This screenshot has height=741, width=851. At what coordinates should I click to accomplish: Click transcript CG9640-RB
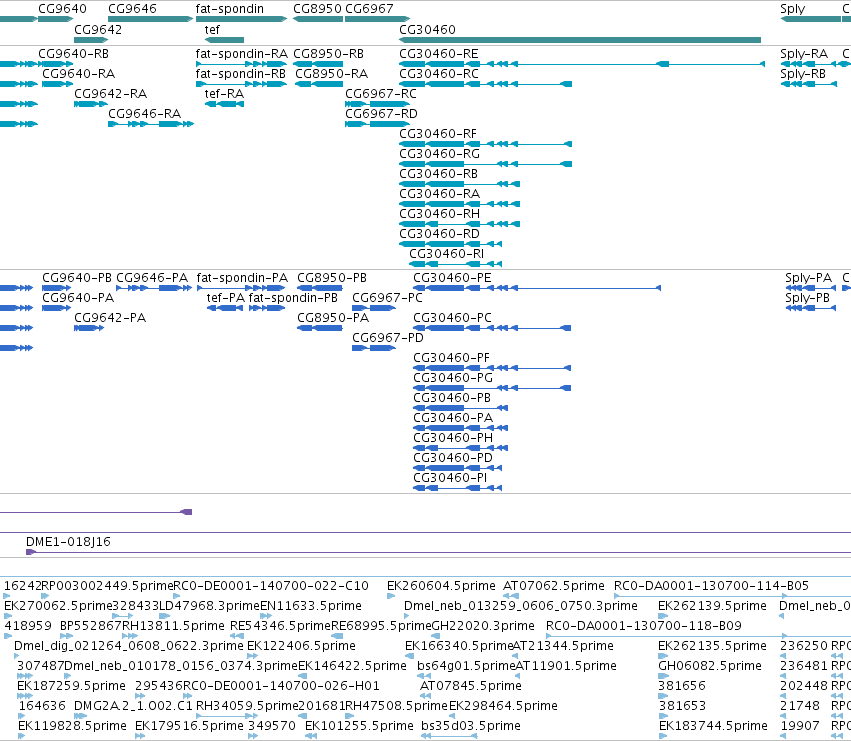click(73, 54)
